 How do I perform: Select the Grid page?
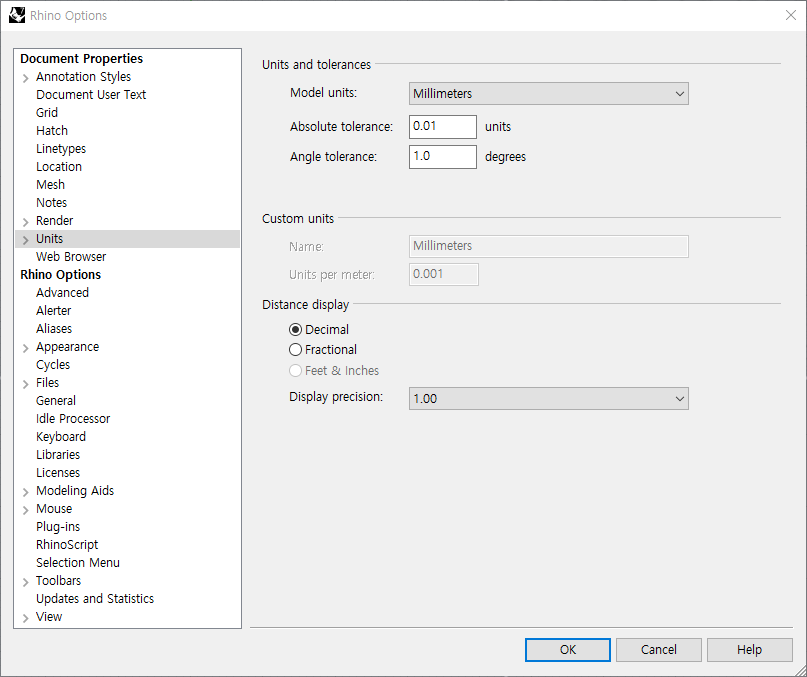47,113
